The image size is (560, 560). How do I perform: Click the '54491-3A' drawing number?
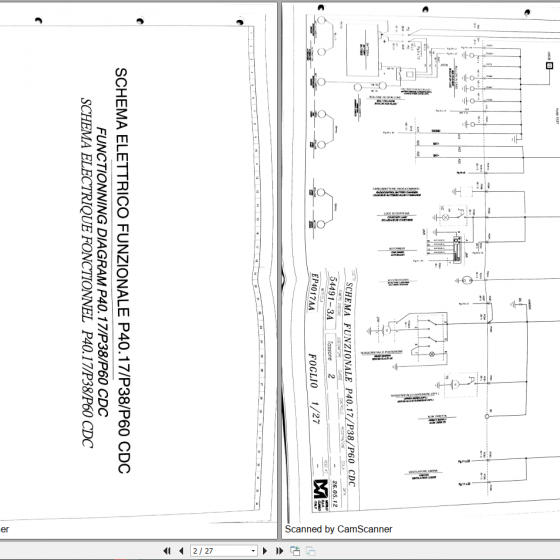[331, 298]
